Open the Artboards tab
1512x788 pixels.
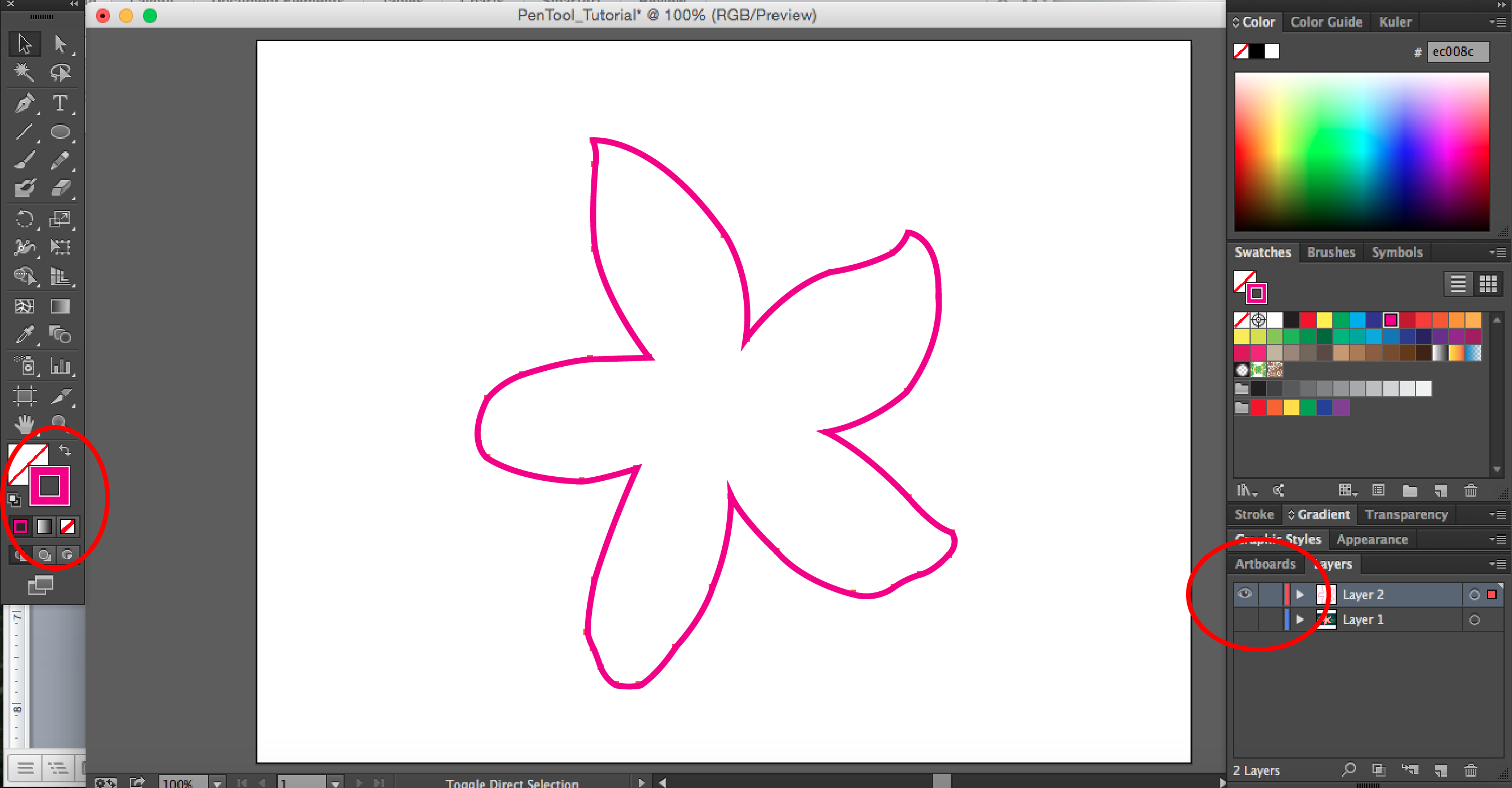[1265, 564]
